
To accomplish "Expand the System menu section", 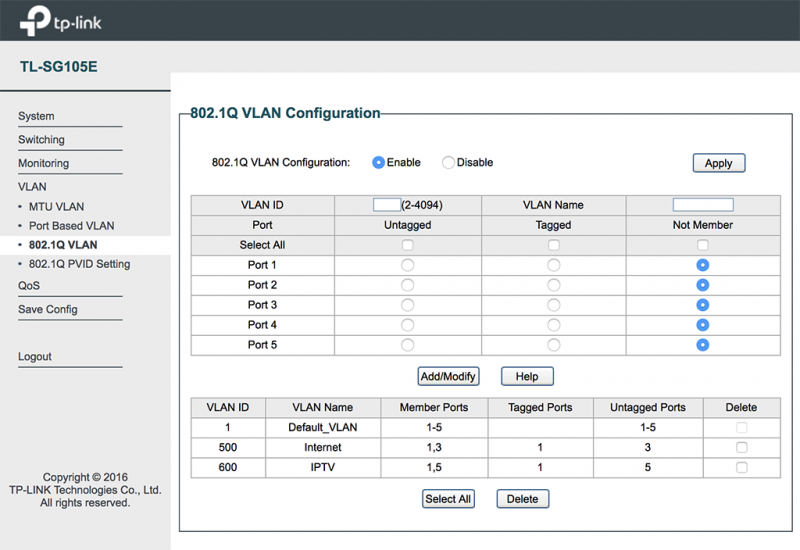I will [36, 116].
